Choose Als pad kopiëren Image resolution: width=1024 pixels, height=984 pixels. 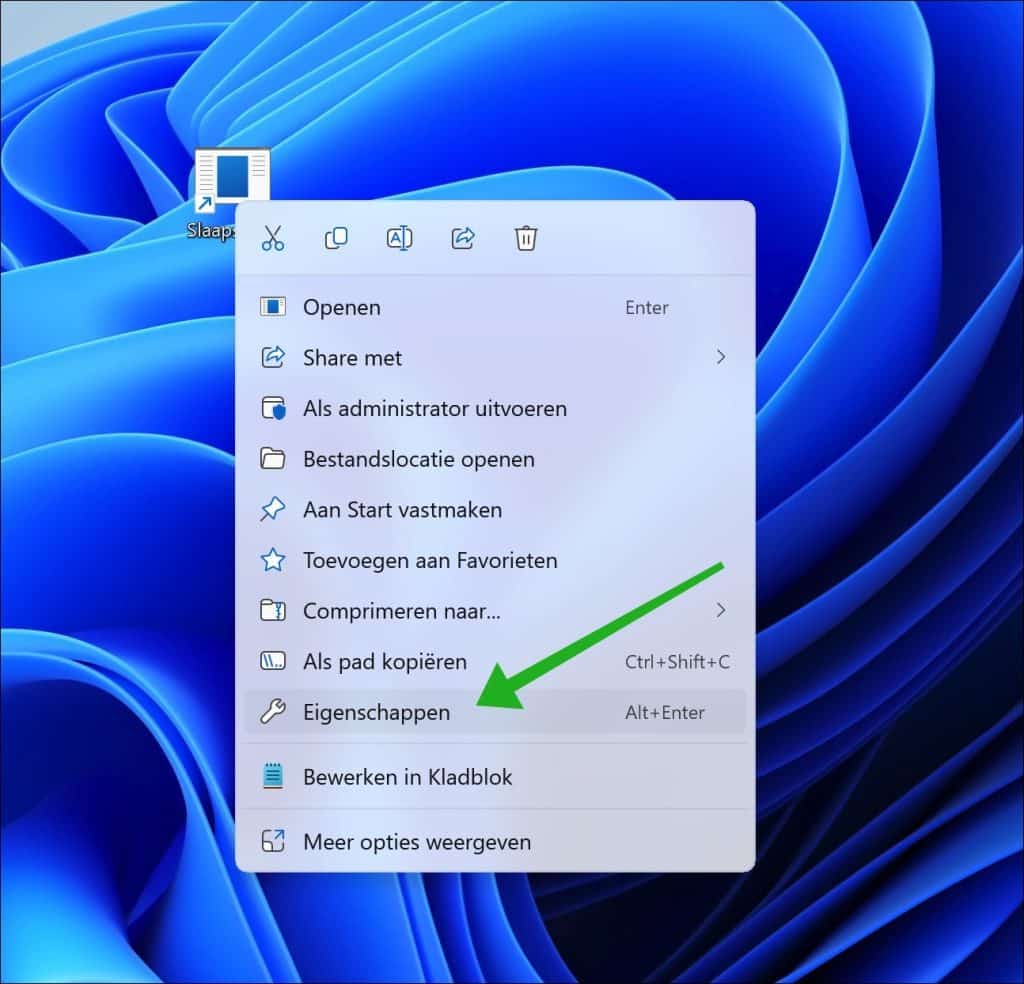click(495, 661)
